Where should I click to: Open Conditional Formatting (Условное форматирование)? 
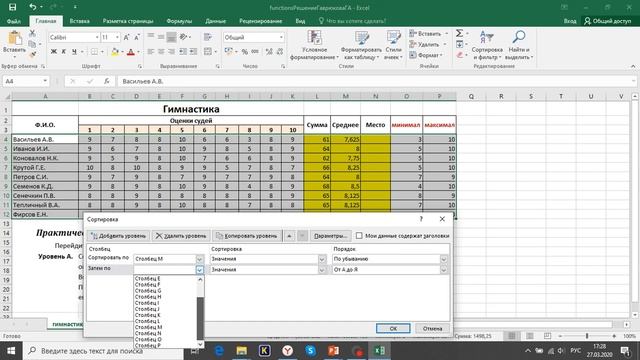pyautogui.click(x=314, y=45)
